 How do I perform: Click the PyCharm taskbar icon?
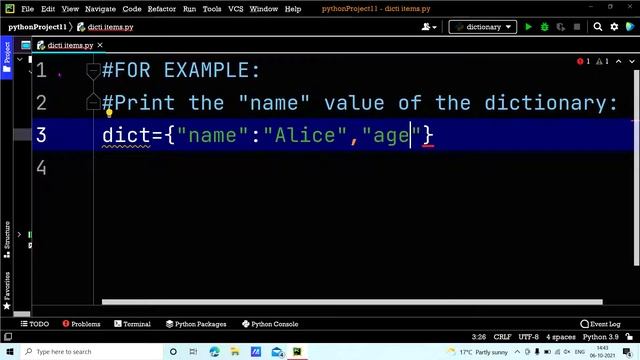[x=297, y=351]
